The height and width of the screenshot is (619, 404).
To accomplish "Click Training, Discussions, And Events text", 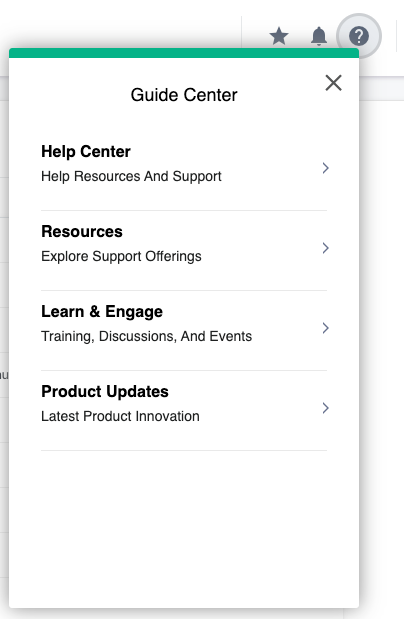I will [x=147, y=336].
